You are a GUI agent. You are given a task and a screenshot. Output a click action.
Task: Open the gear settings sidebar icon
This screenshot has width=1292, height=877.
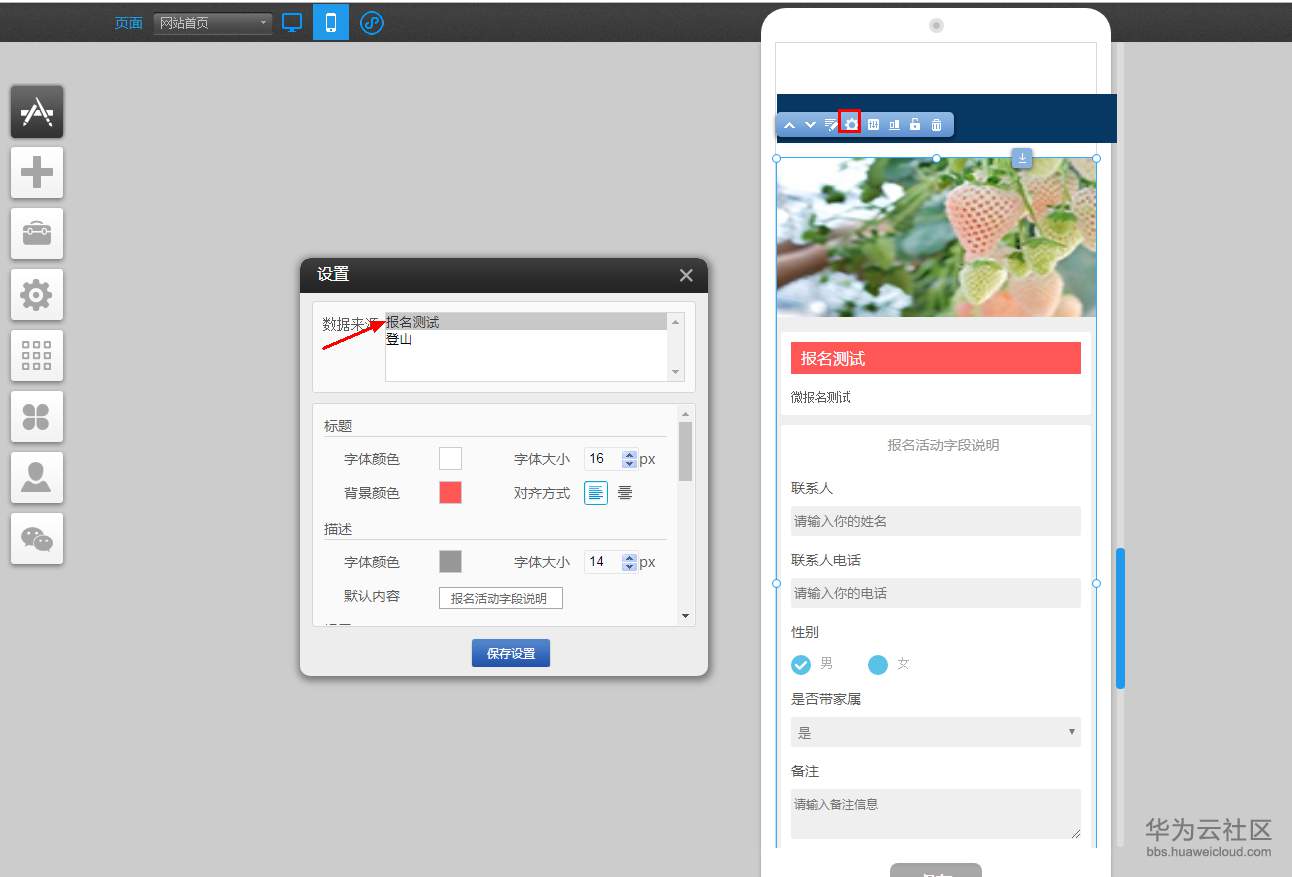[37, 295]
